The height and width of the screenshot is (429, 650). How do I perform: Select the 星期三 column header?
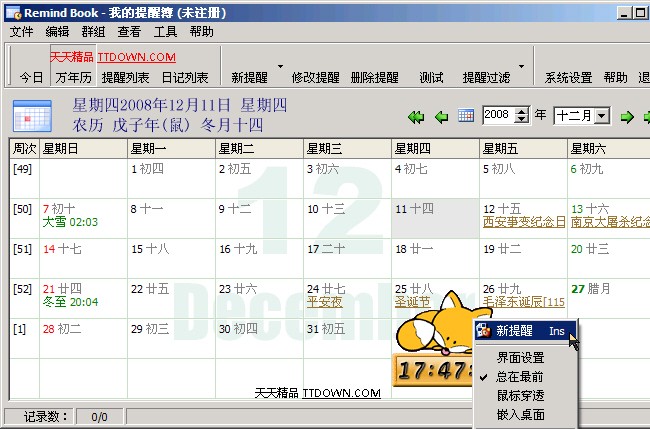tap(347, 148)
